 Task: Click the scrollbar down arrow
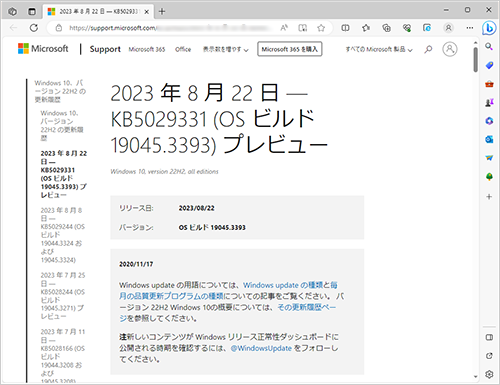point(476,377)
